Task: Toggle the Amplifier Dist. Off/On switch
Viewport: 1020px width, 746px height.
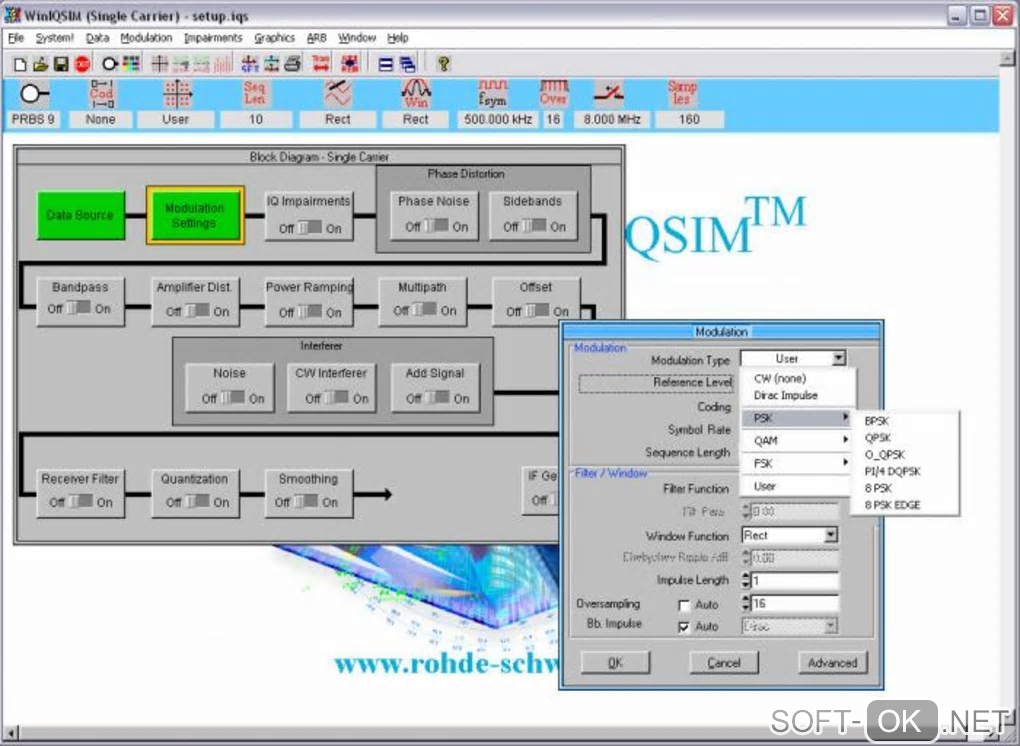Action: point(196,311)
